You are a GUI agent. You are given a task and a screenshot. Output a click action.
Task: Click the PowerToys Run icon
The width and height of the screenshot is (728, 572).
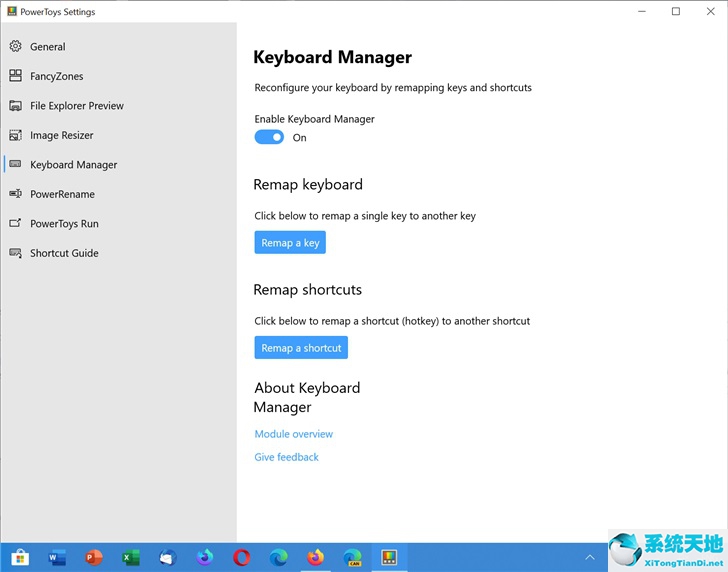click(15, 223)
